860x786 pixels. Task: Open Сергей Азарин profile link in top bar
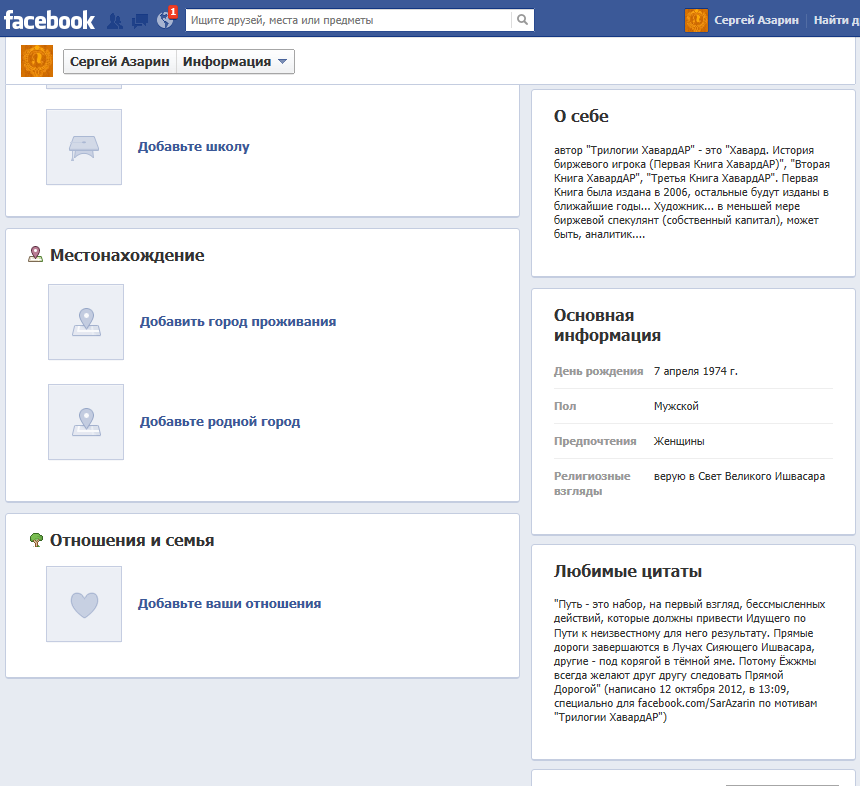coord(756,20)
